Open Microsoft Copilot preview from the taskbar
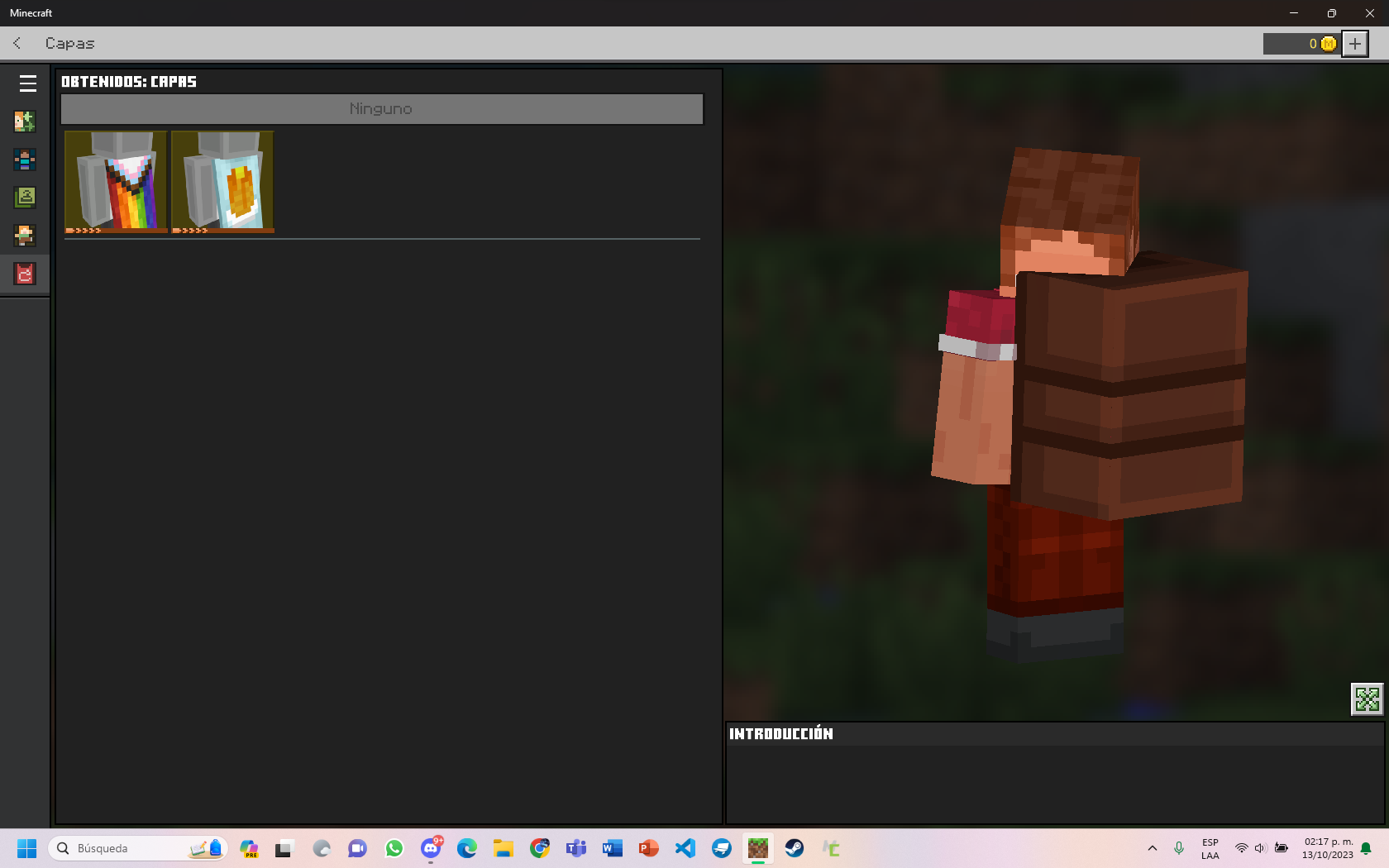 point(249,848)
